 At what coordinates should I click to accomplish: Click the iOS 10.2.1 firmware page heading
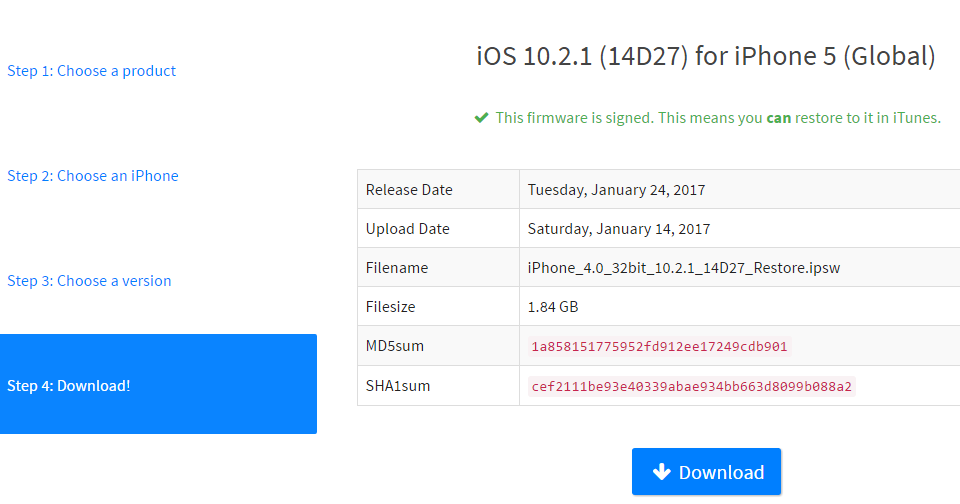tap(706, 56)
